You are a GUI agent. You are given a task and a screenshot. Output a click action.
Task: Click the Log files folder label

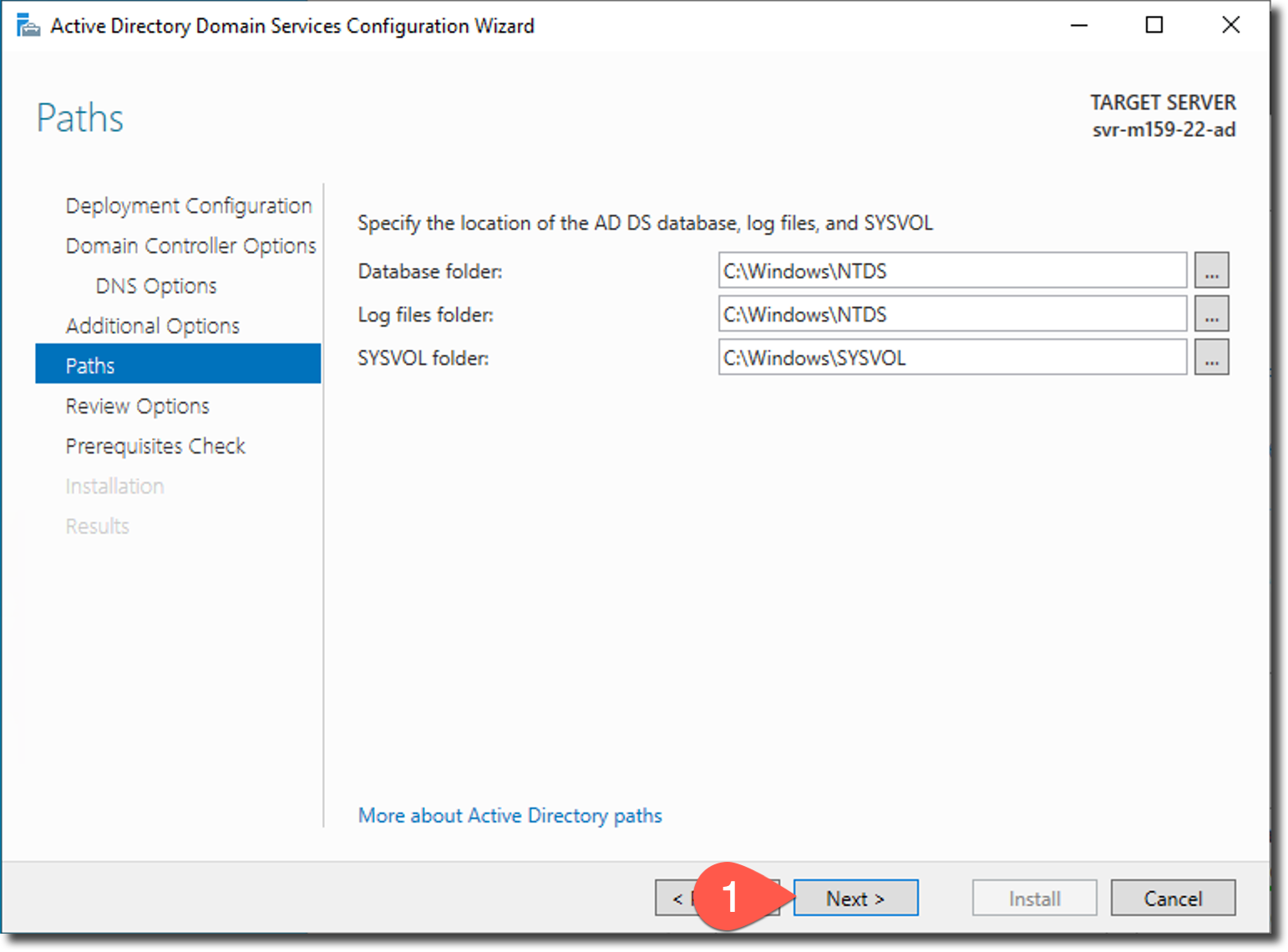click(x=426, y=315)
